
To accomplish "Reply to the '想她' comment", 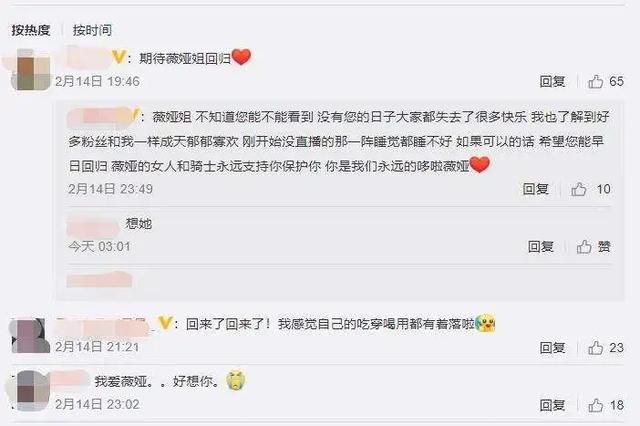I will pyautogui.click(x=541, y=247).
